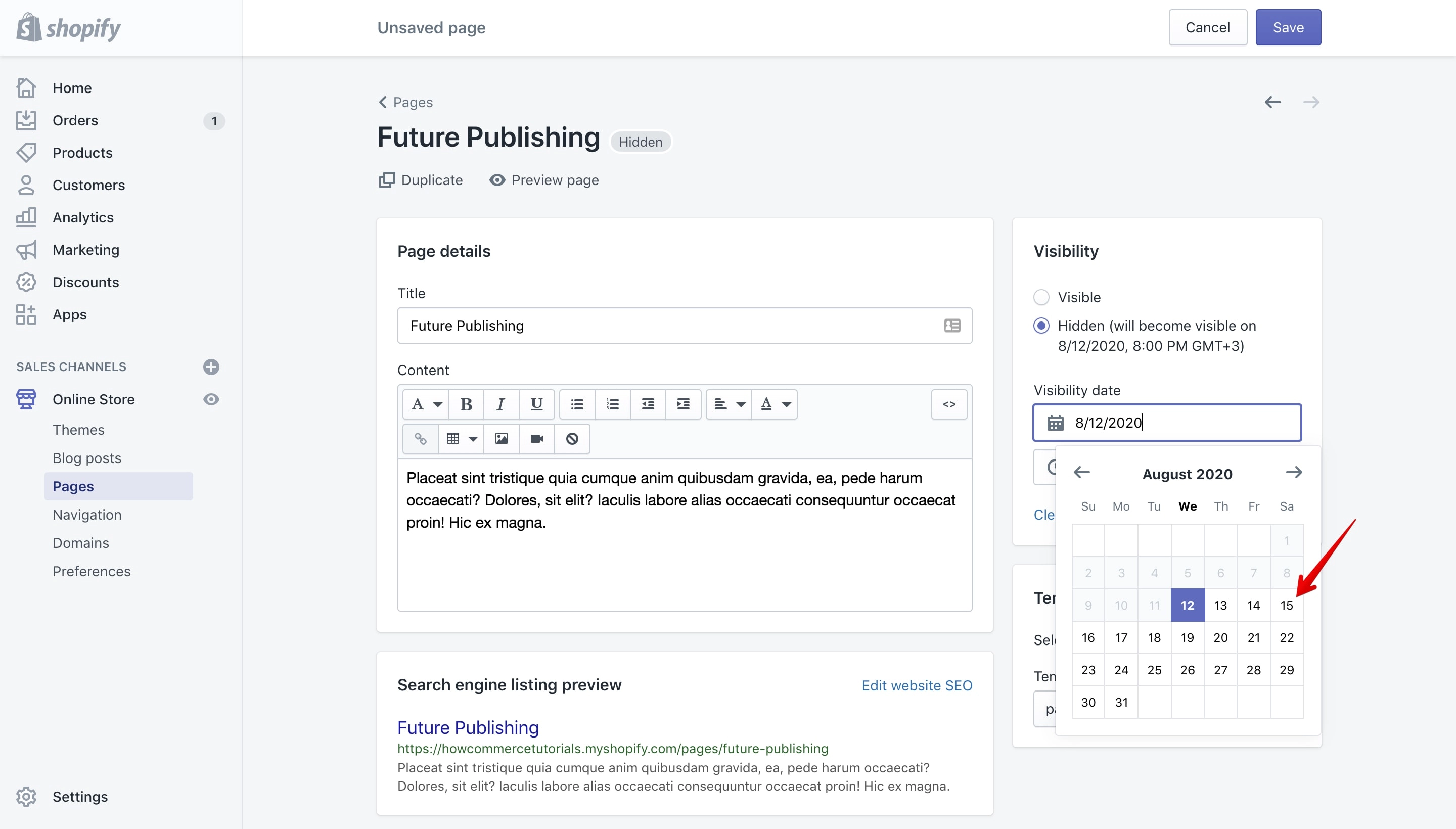Open Preferences
This screenshot has height=829, width=1456.
point(91,571)
